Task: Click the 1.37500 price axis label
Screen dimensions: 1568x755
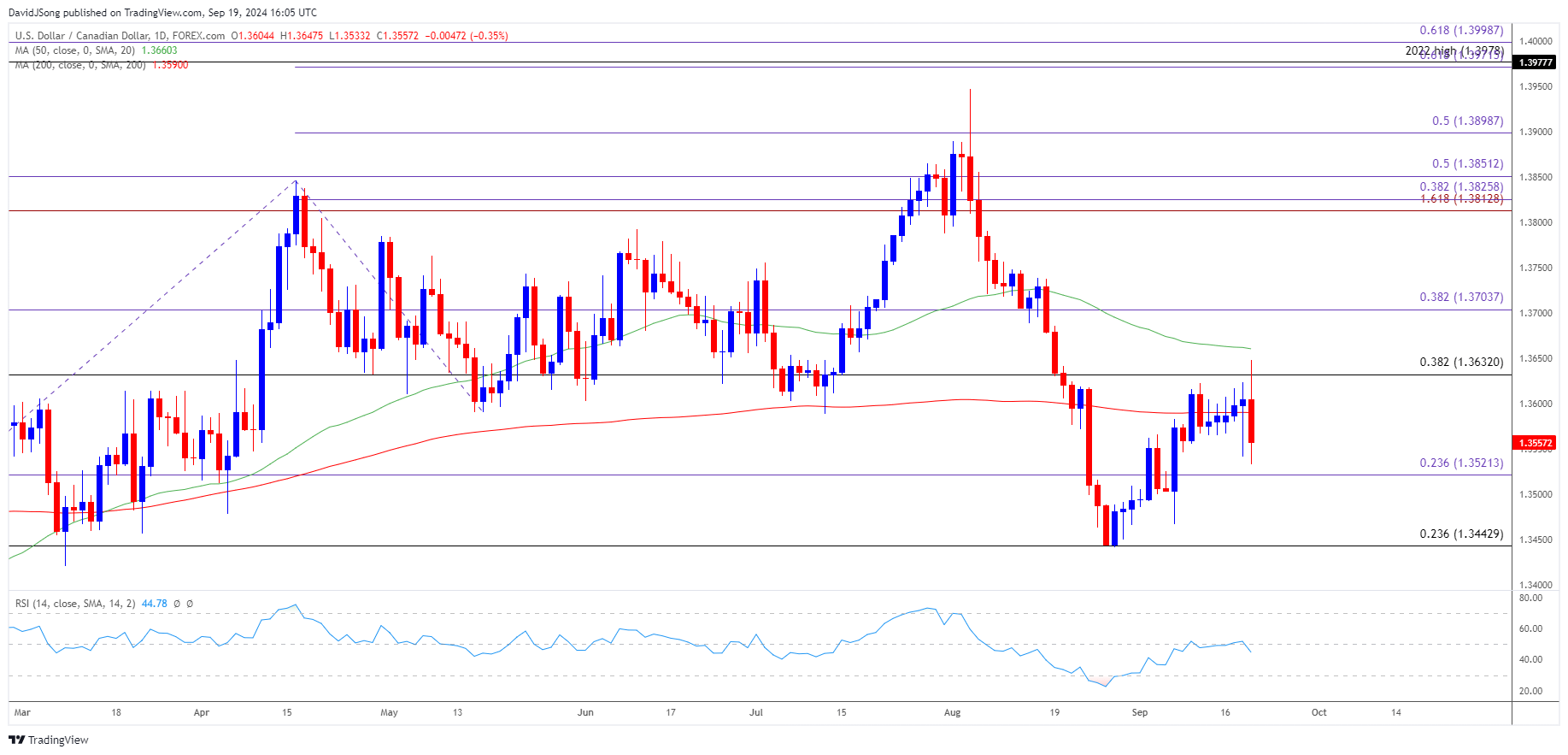Action: click(1536, 268)
